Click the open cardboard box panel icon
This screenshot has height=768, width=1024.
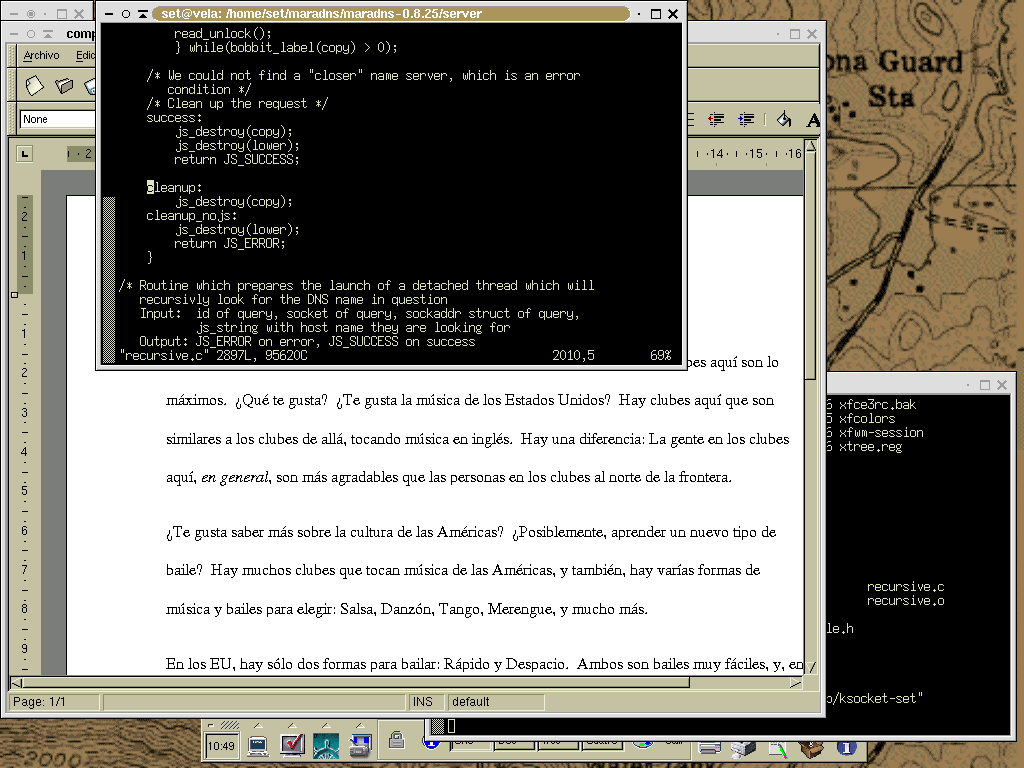(812, 748)
